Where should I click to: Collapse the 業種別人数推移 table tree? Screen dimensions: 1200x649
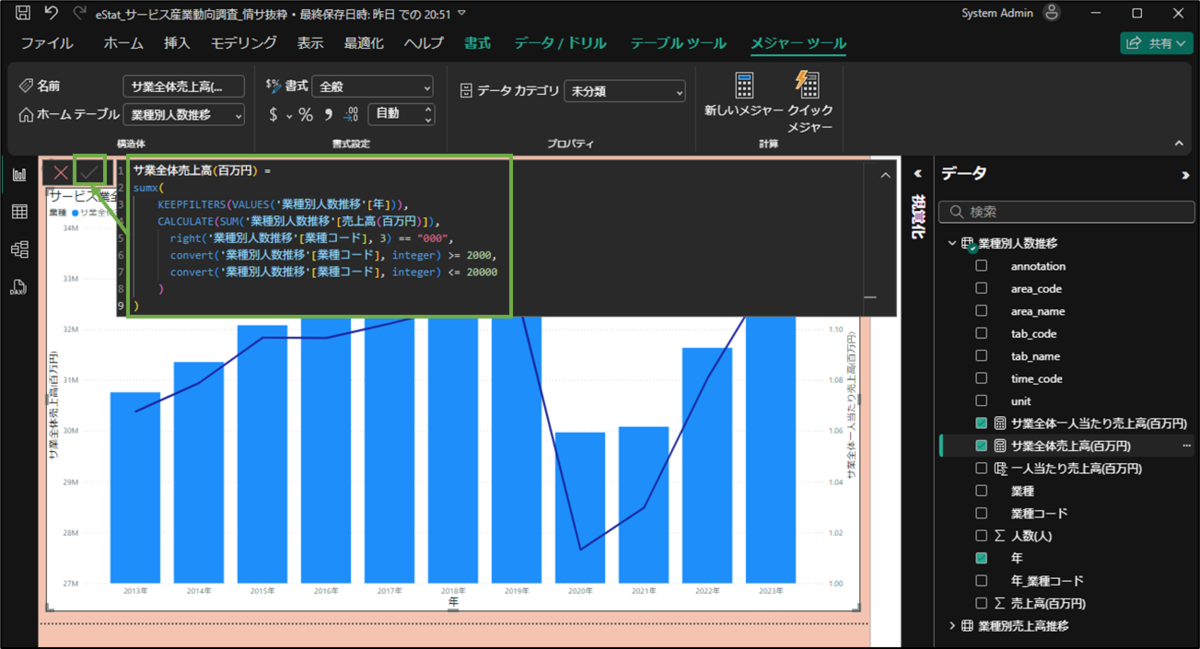click(x=952, y=243)
